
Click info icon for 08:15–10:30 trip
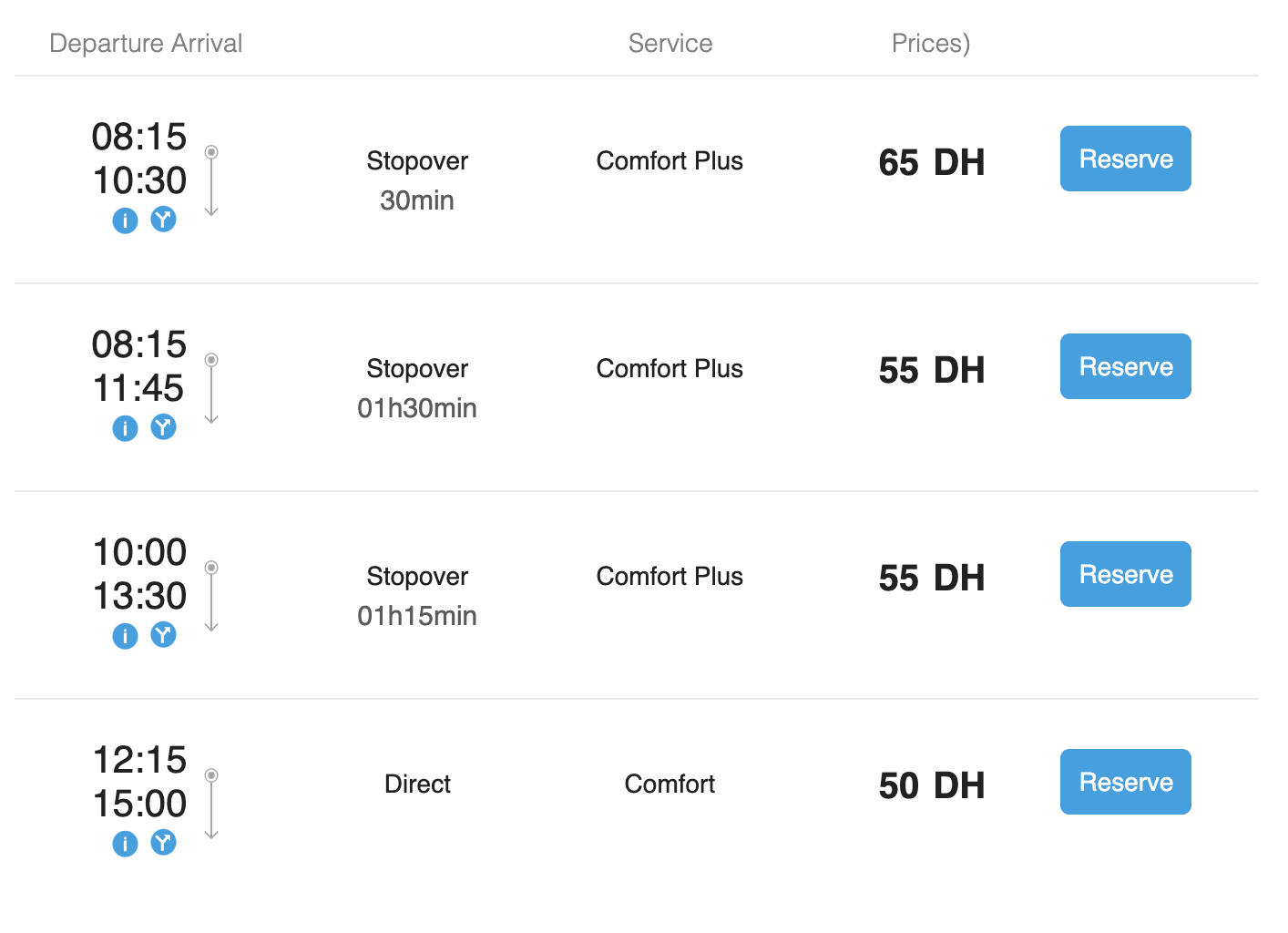pyautogui.click(x=125, y=220)
